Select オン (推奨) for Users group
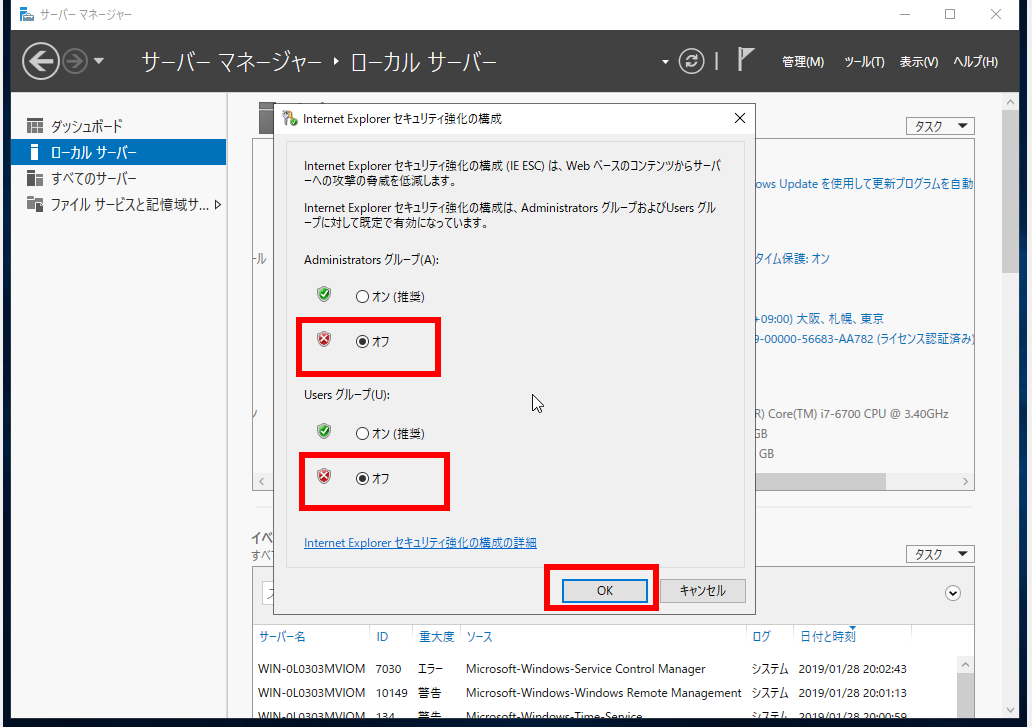This screenshot has height=727, width=1032. (390, 434)
